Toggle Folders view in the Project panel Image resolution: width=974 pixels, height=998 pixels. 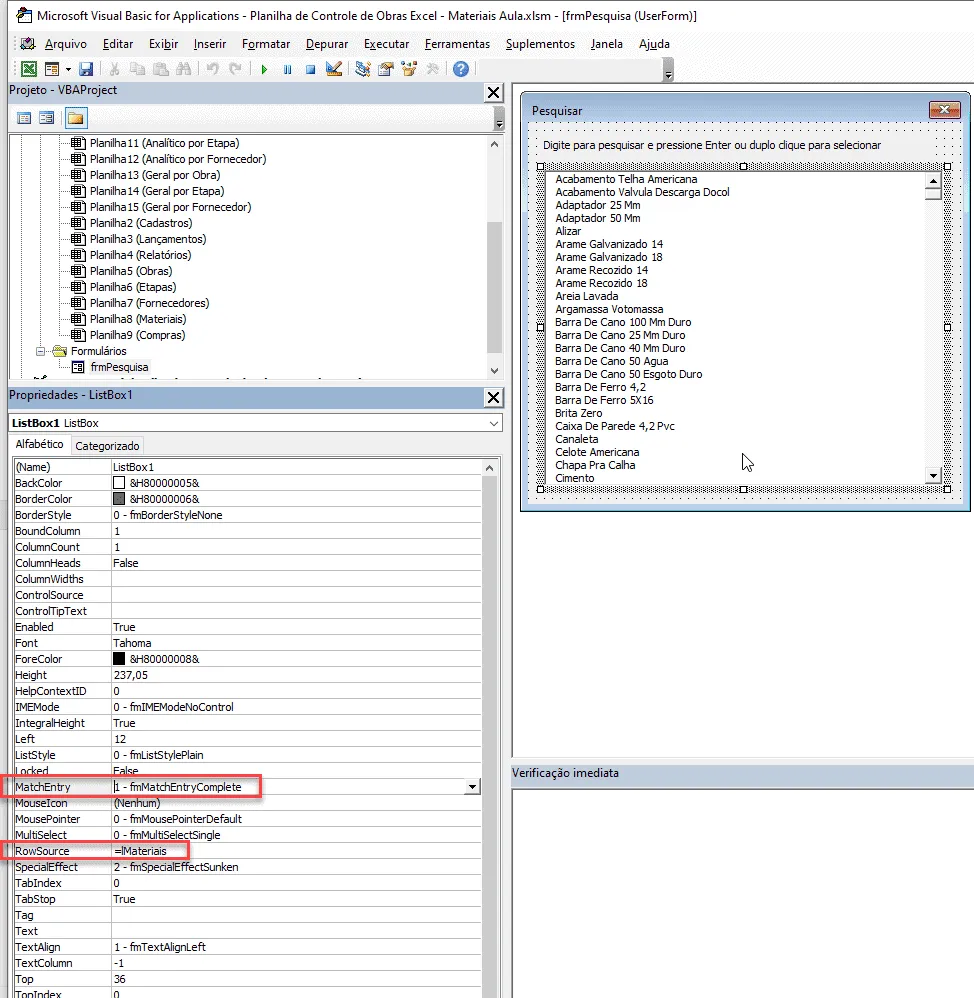click(75, 118)
